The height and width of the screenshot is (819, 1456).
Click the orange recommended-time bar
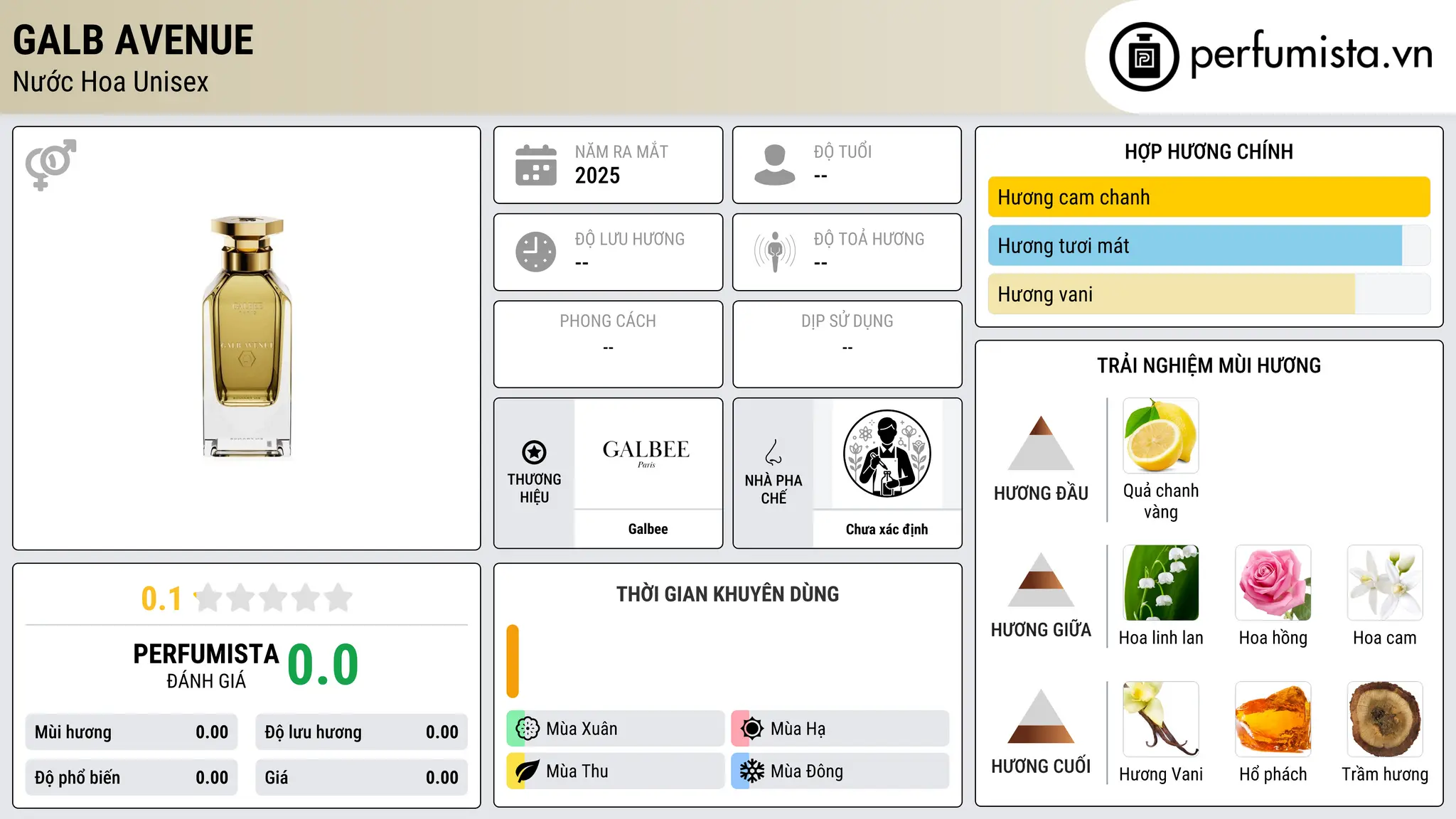pyautogui.click(x=513, y=661)
